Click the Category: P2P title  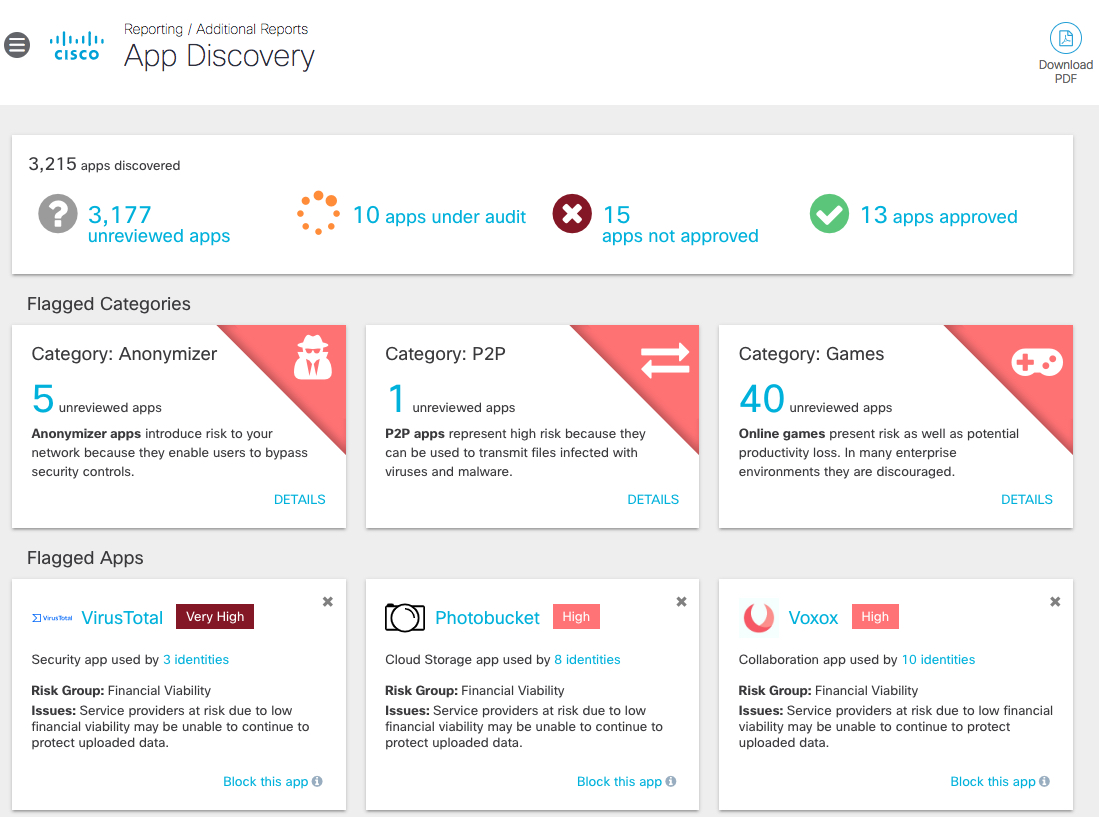click(445, 354)
